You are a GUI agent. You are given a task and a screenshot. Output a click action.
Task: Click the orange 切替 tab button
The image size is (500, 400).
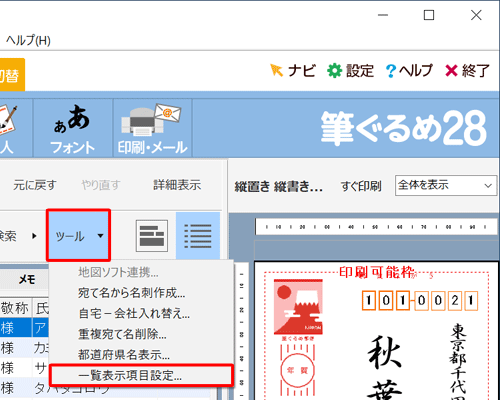tap(11, 75)
